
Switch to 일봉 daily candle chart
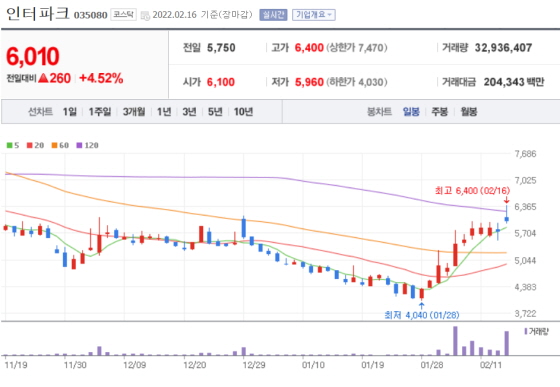411,112
